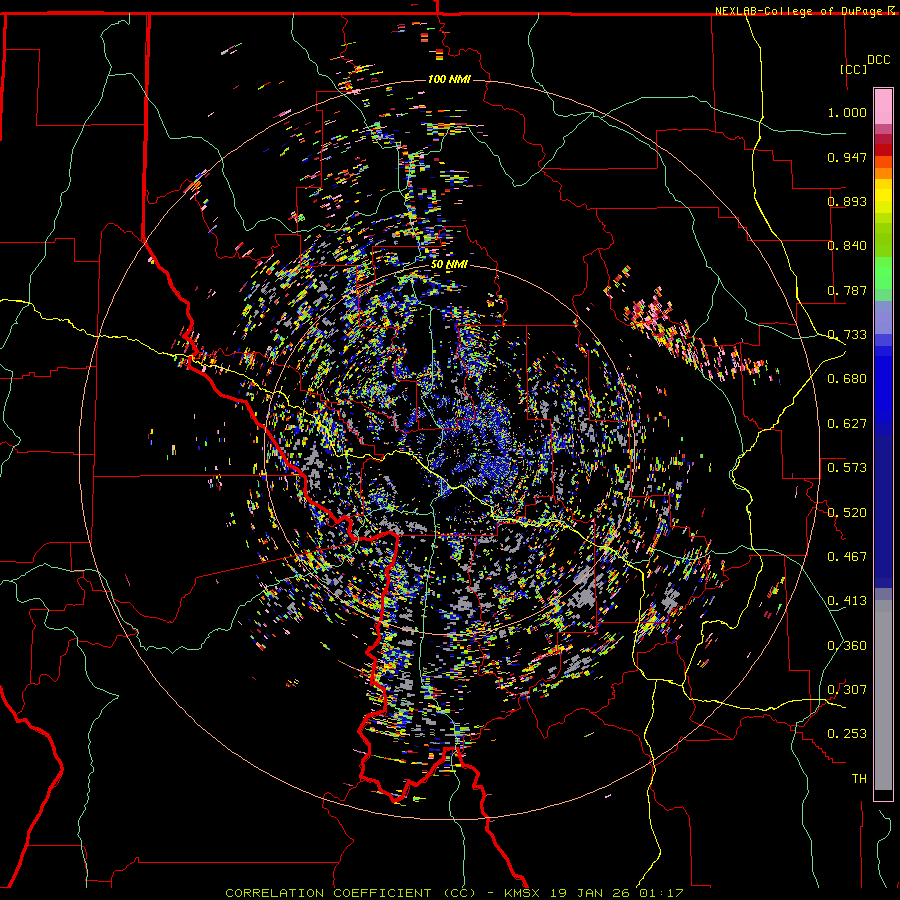Select the 0.573 legend value
This screenshot has width=900, height=900.
(x=847, y=467)
